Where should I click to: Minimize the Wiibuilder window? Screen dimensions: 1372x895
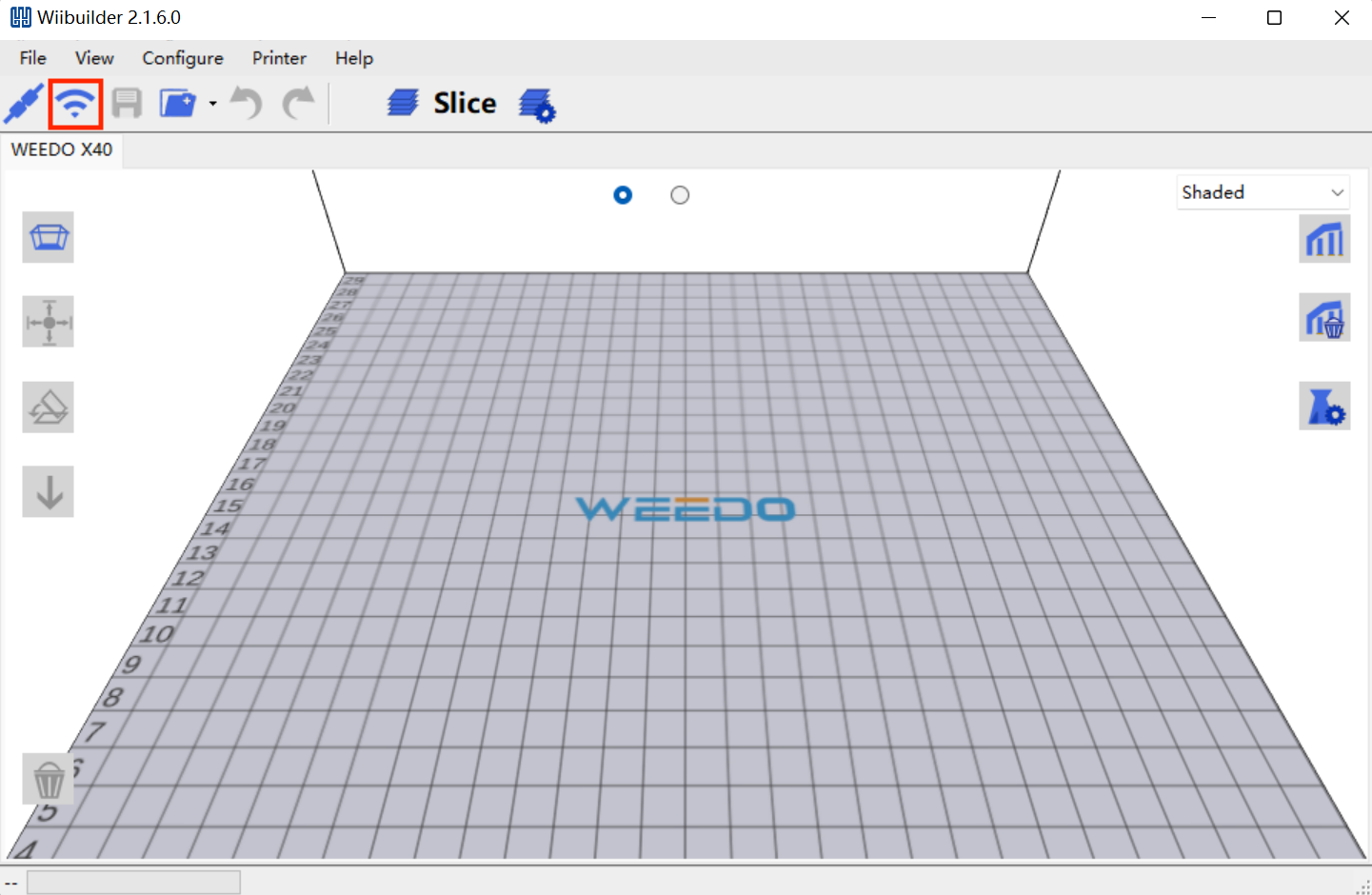(x=1209, y=18)
